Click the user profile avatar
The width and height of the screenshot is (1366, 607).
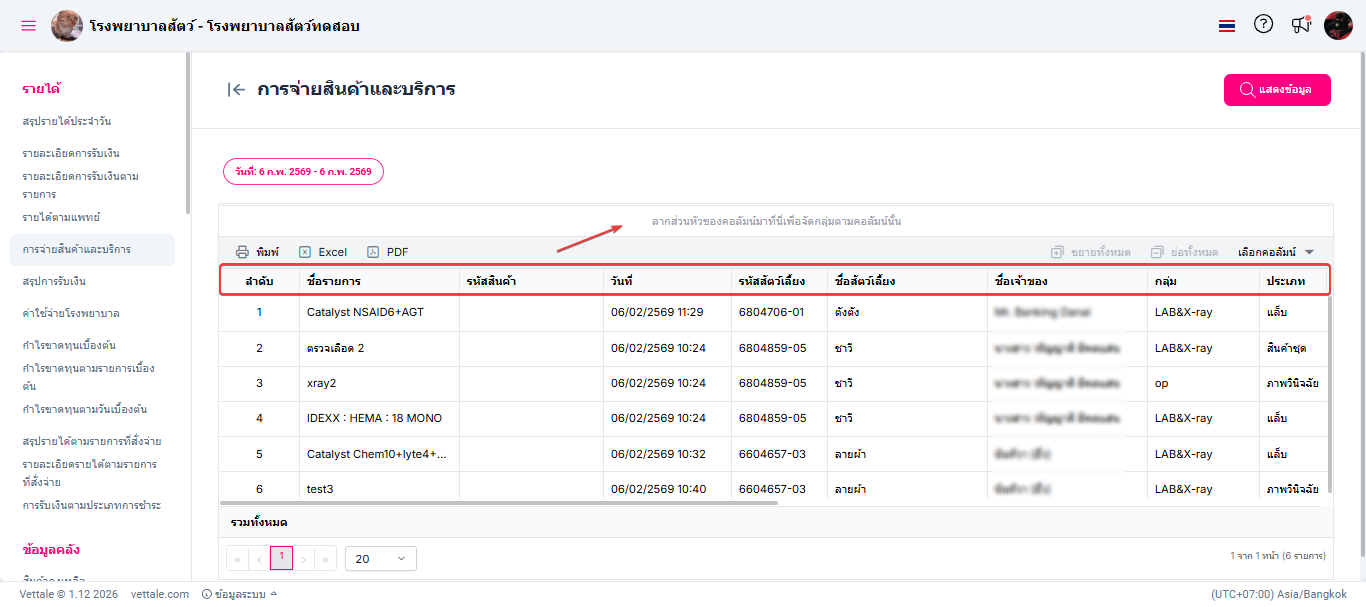coord(1338,25)
